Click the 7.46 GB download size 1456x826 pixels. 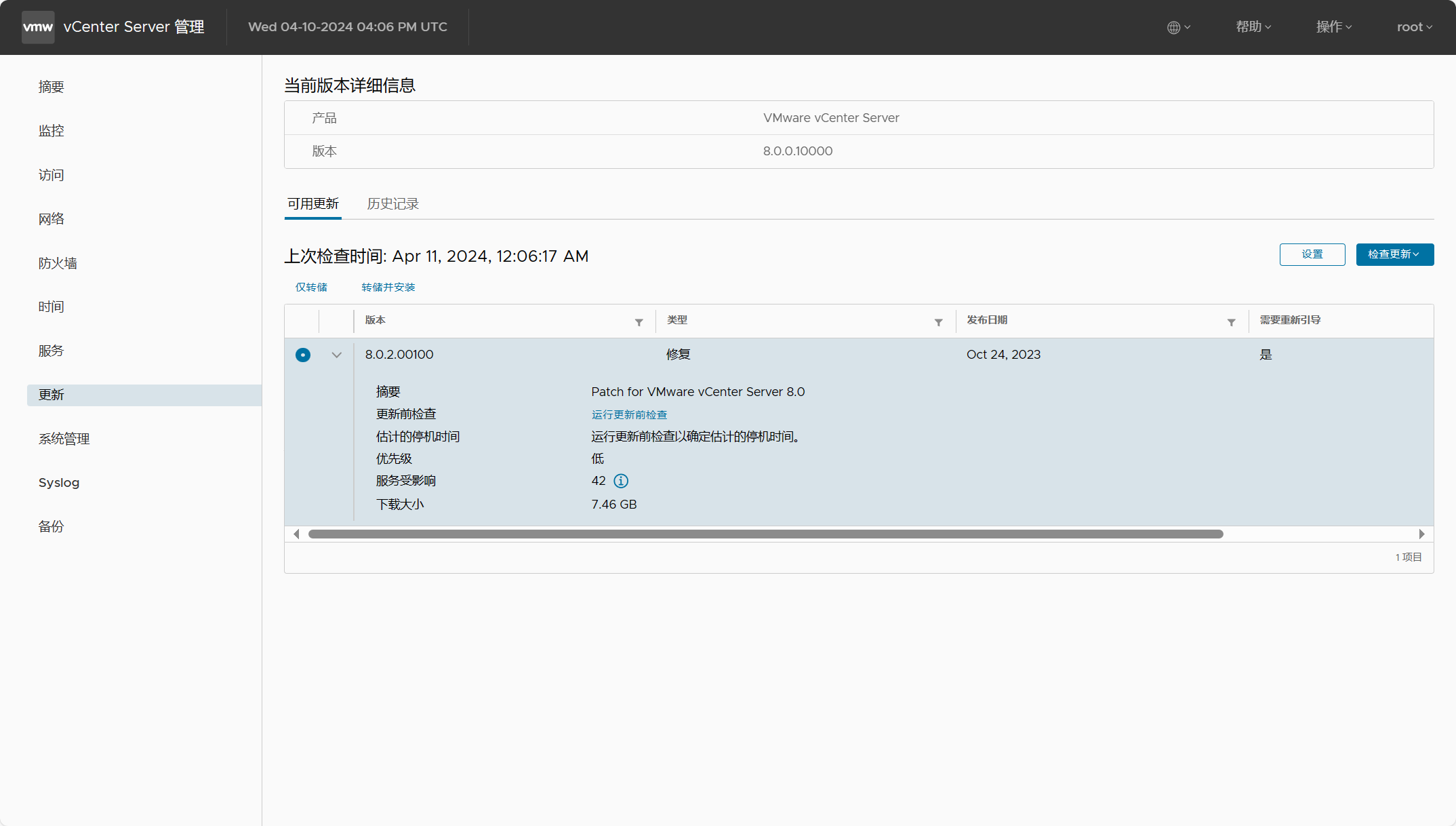point(614,505)
